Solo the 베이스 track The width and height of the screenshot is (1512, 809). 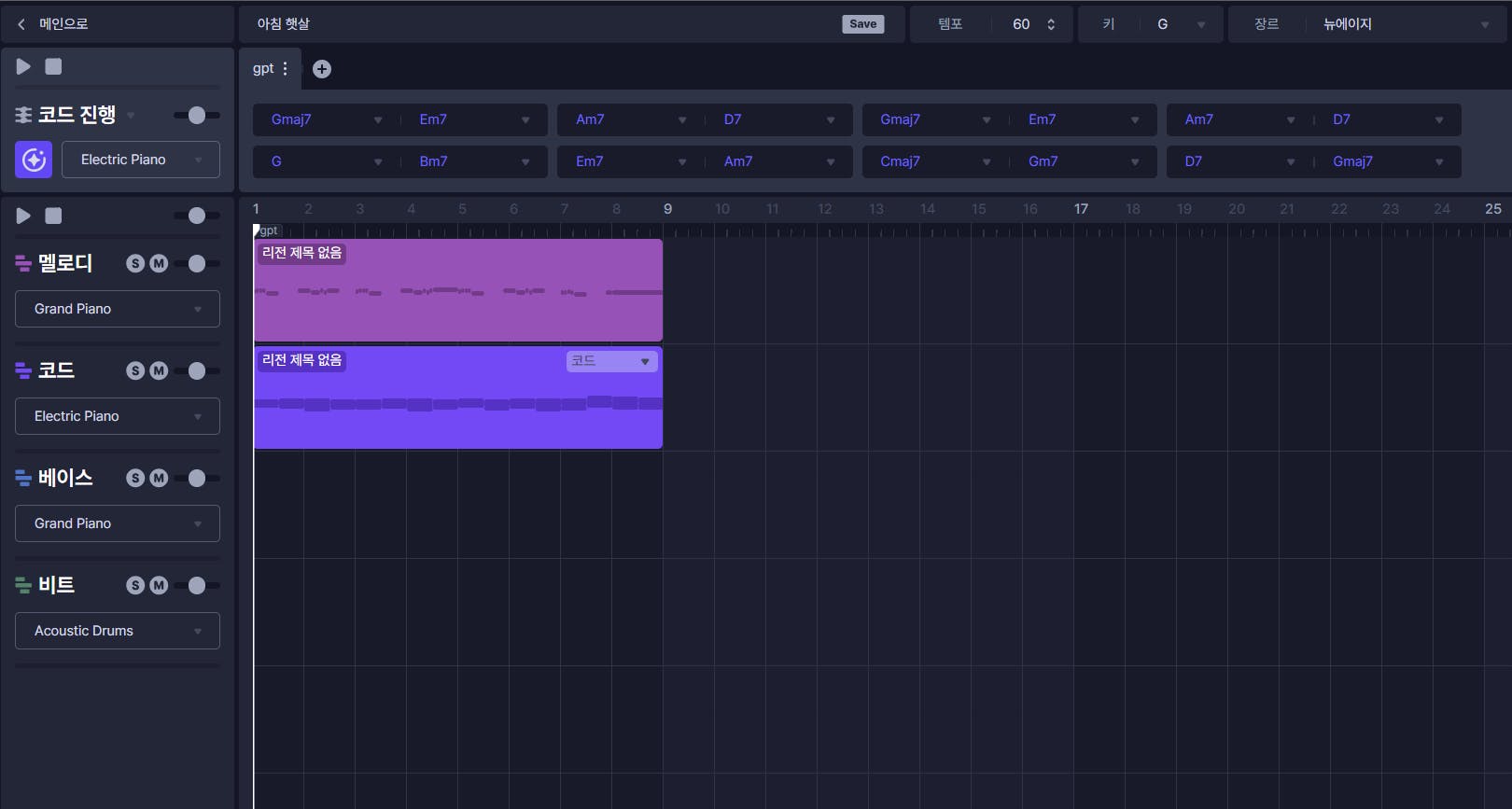click(x=135, y=478)
